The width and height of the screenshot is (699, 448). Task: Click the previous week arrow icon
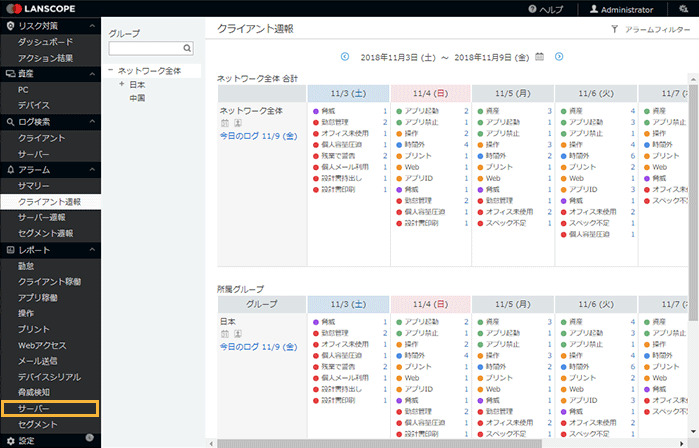click(x=345, y=57)
